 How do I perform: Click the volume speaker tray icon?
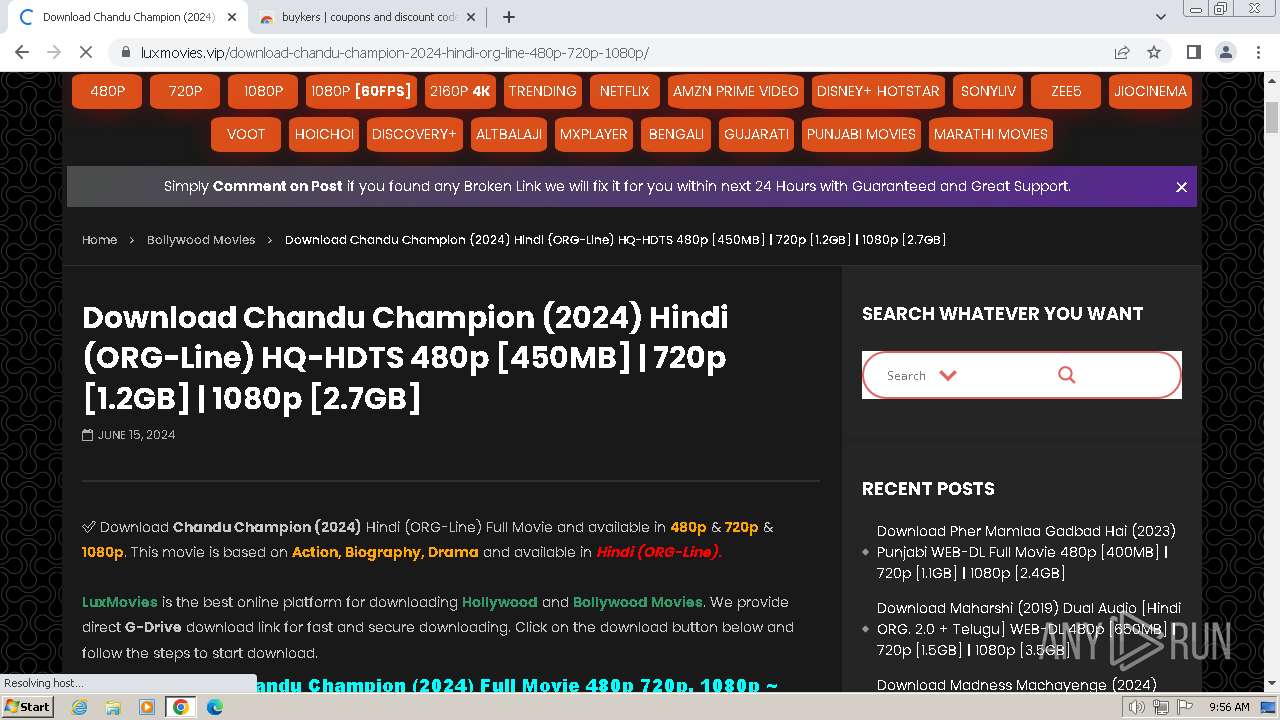[x=1137, y=707]
